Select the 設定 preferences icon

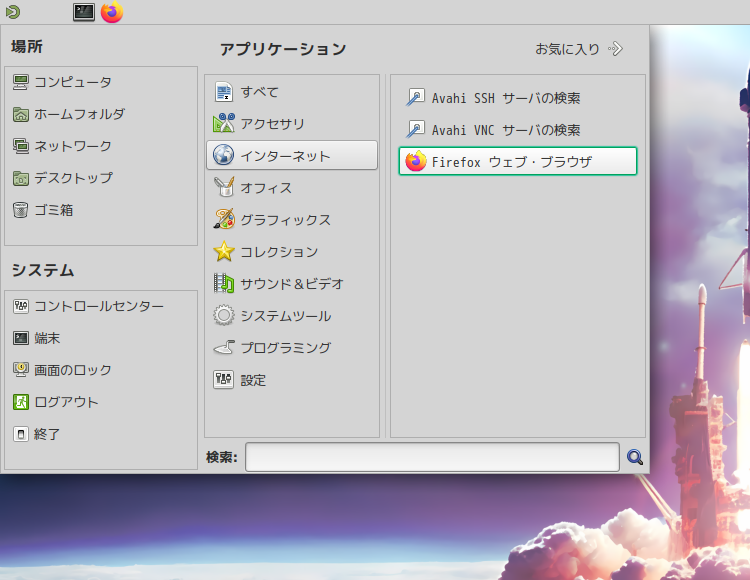(x=223, y=380)
